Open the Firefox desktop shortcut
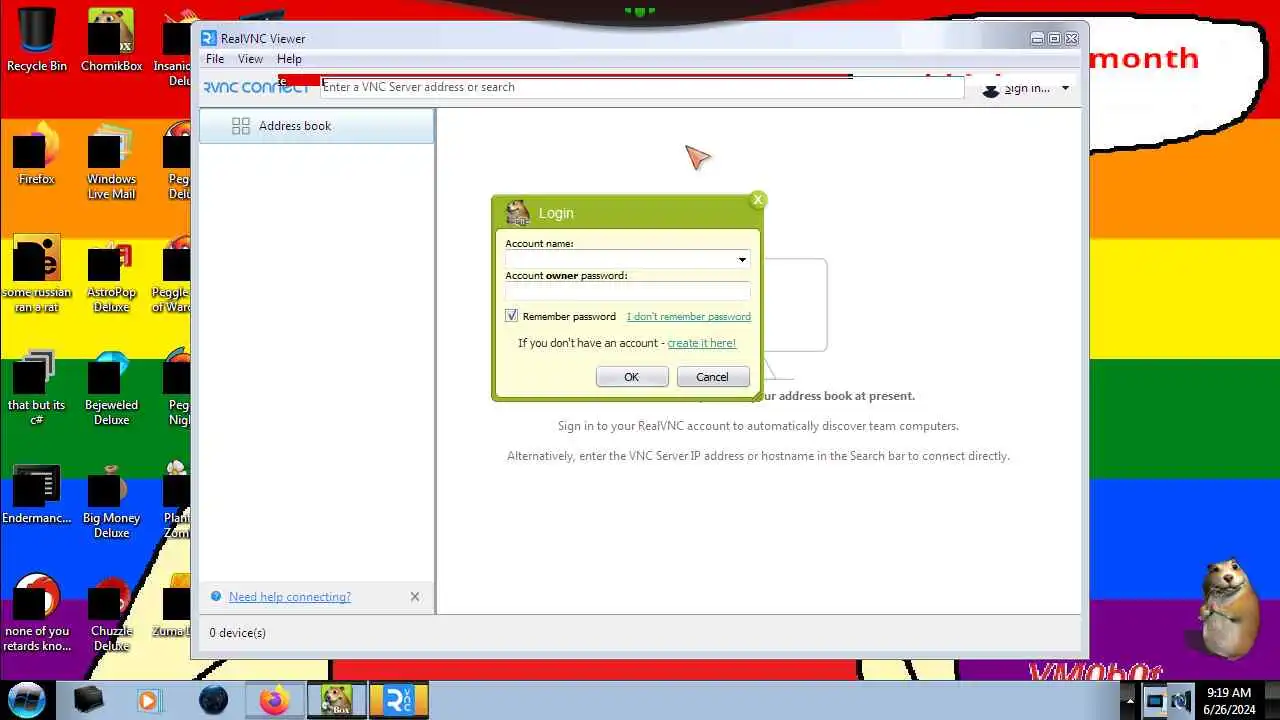This screenshot has width=1280, height=720. pyautogui.click(x=37, y=153)
